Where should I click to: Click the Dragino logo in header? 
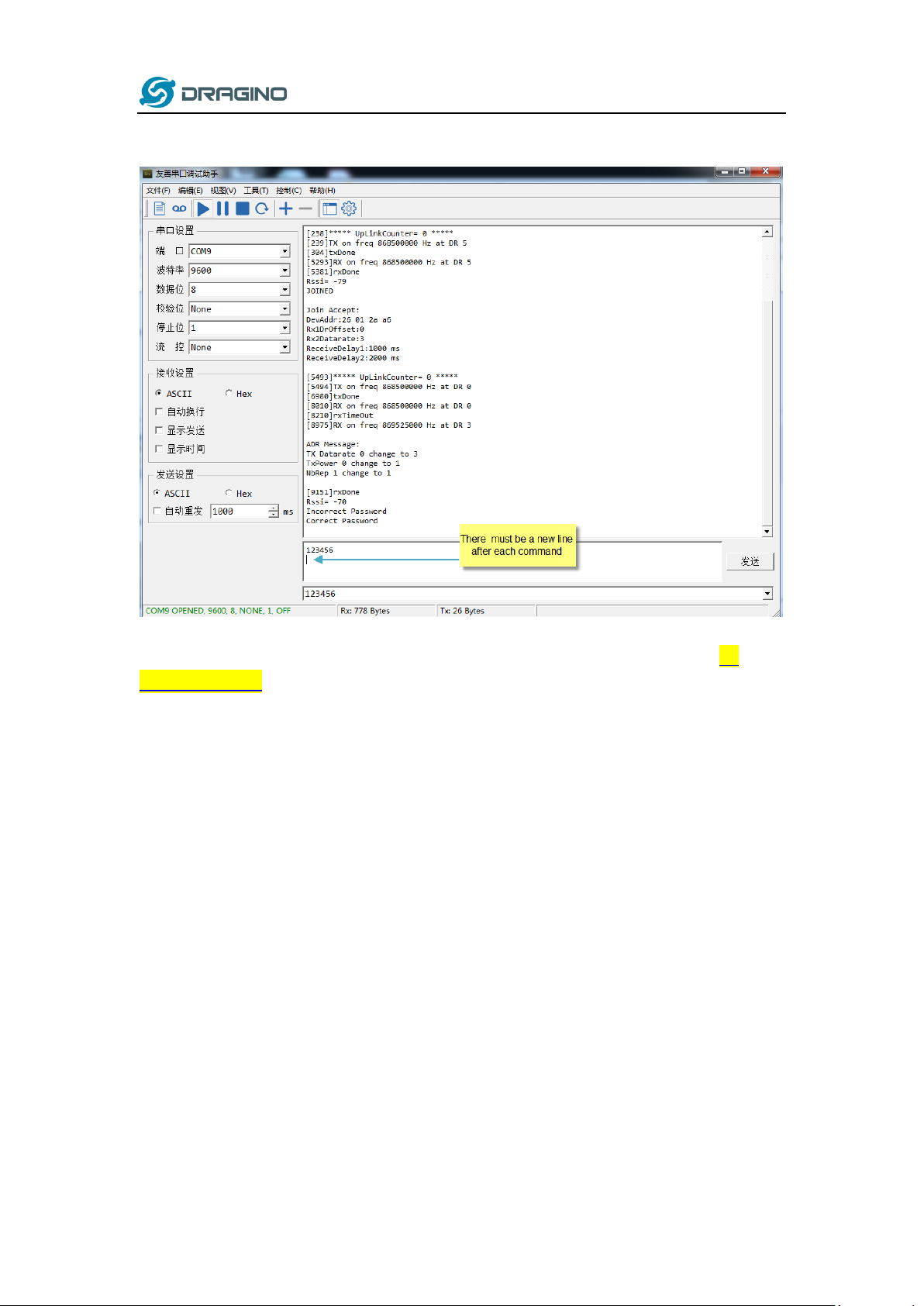[213, 92]
